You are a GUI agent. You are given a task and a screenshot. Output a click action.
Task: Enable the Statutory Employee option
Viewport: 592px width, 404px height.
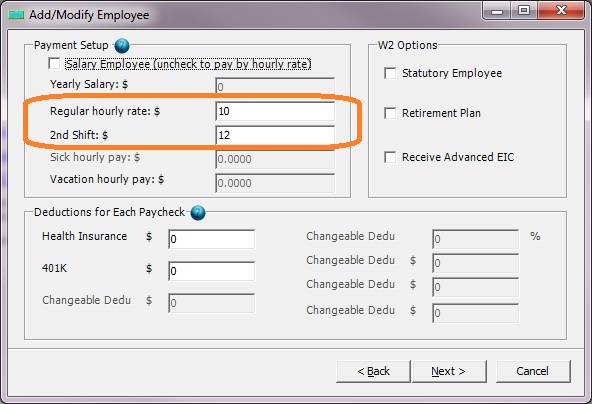[390, 73]
